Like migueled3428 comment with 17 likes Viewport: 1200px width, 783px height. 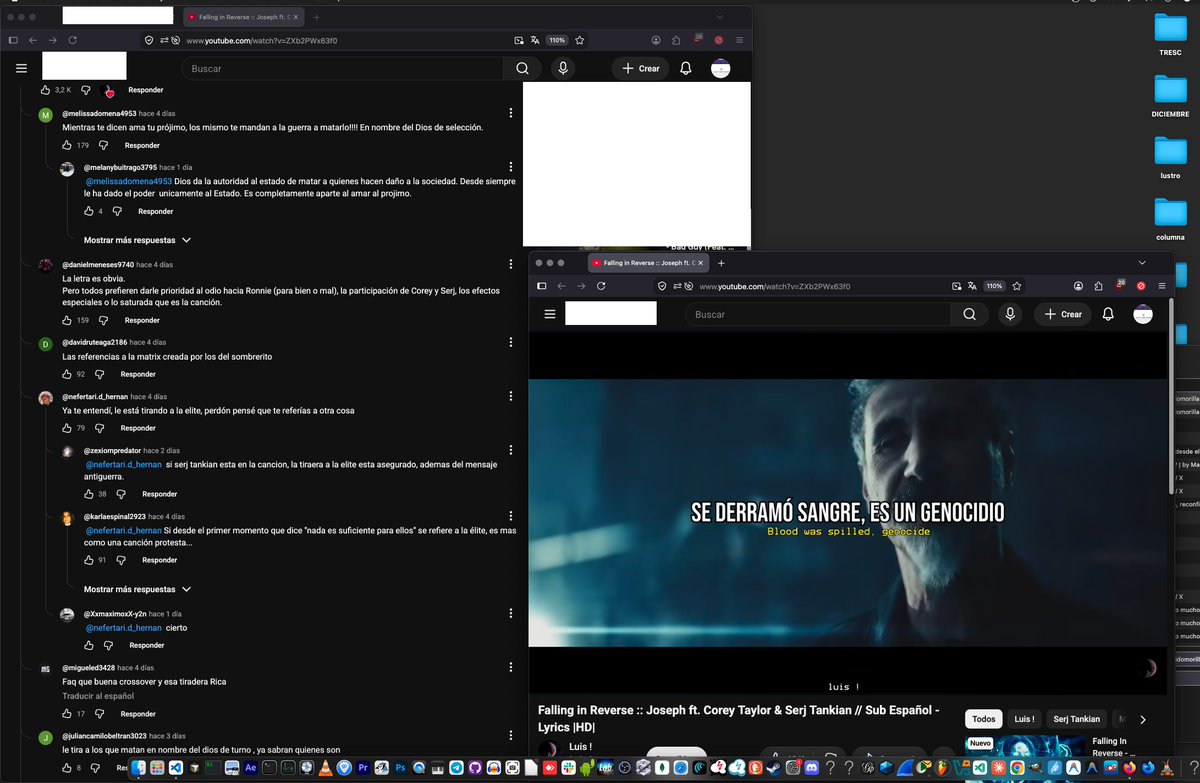point(68,714)
